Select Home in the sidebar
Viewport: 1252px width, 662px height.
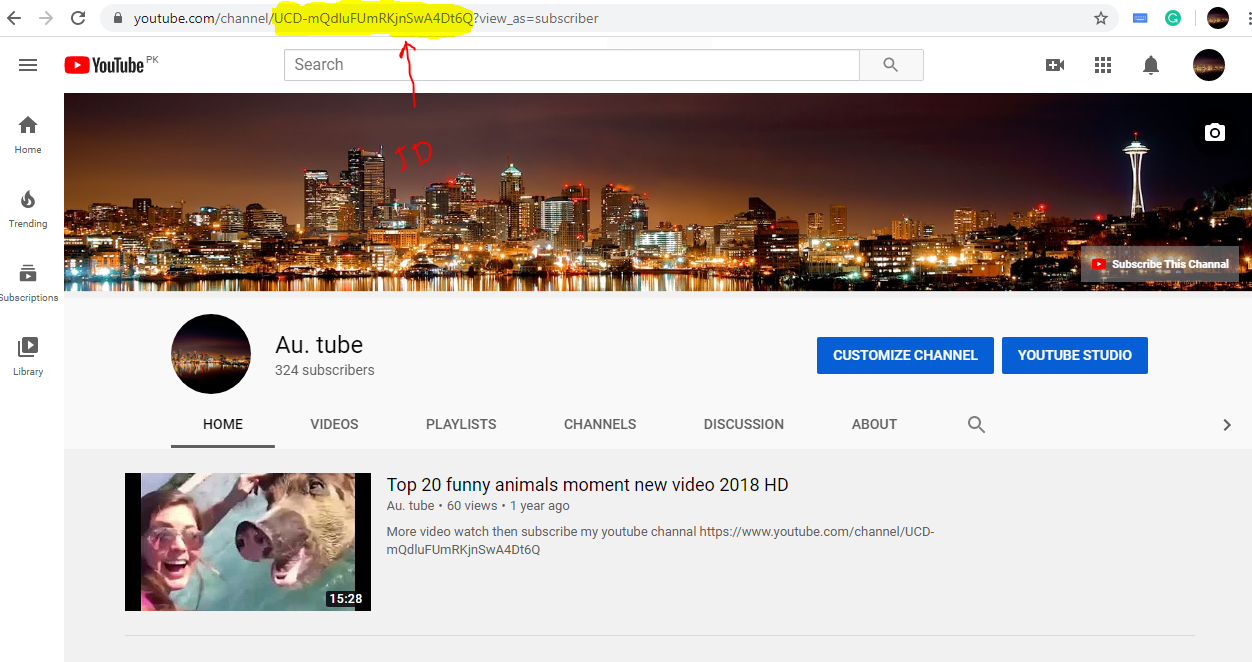[27, 132]
